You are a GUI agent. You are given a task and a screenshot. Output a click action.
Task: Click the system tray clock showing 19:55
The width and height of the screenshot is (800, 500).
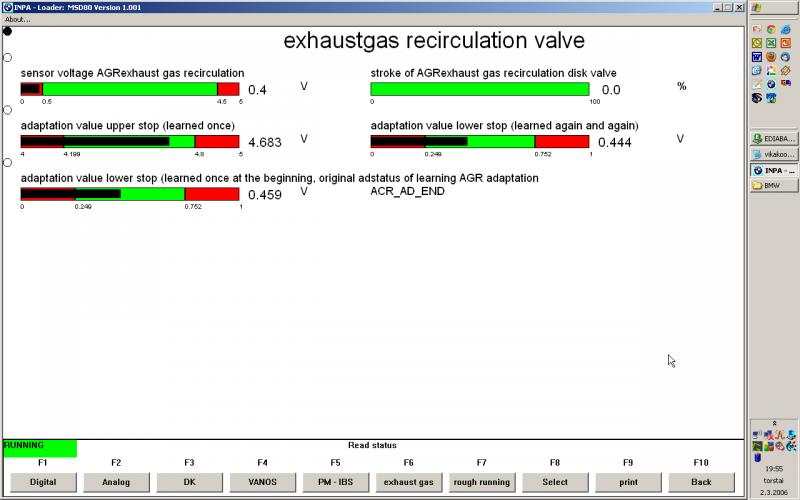point(772,467)
